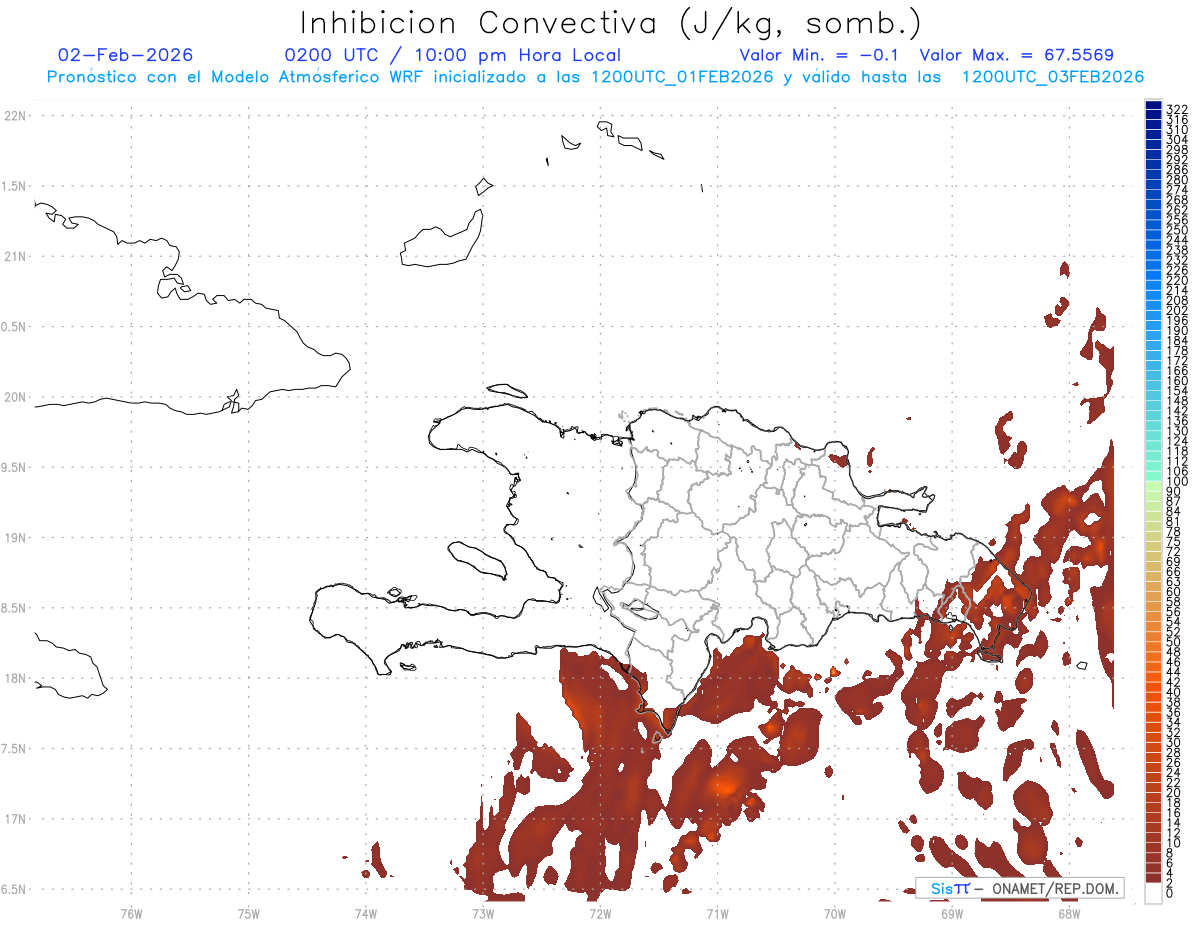
Task: Click the '100' value on color scale
Action: pos(1177,482)
